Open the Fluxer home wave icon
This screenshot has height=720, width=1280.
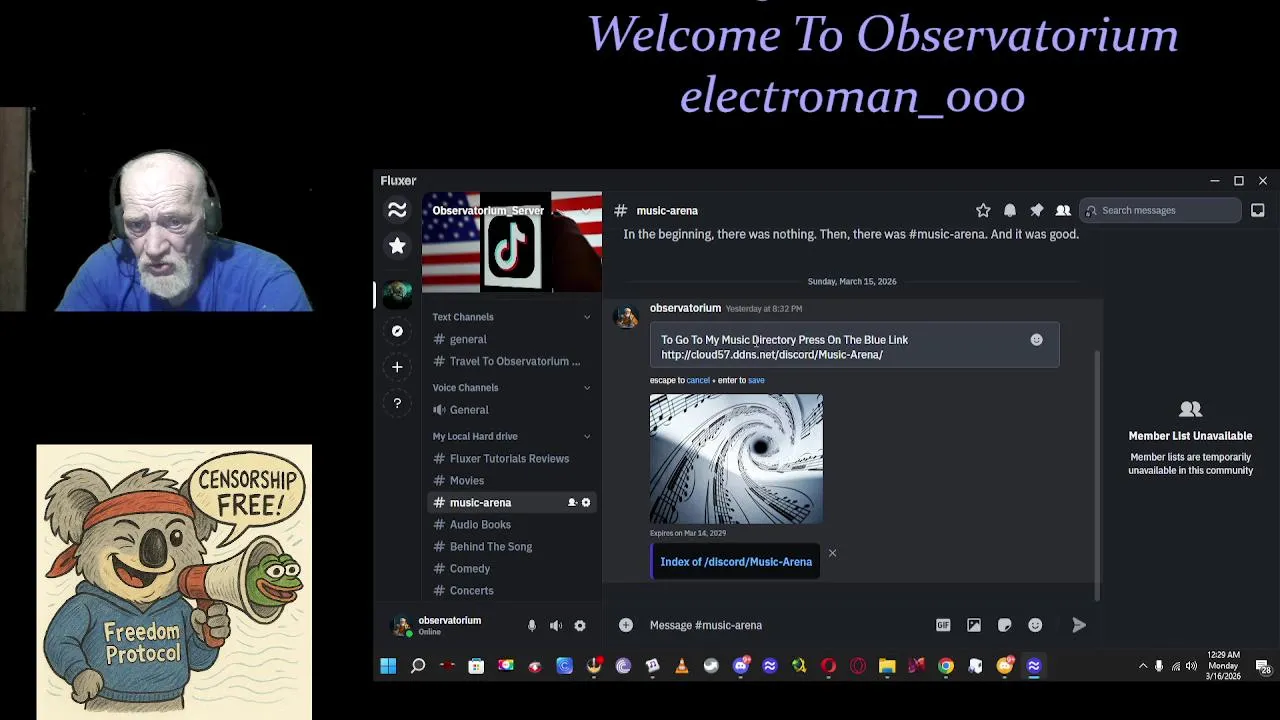tap(397, 210)
